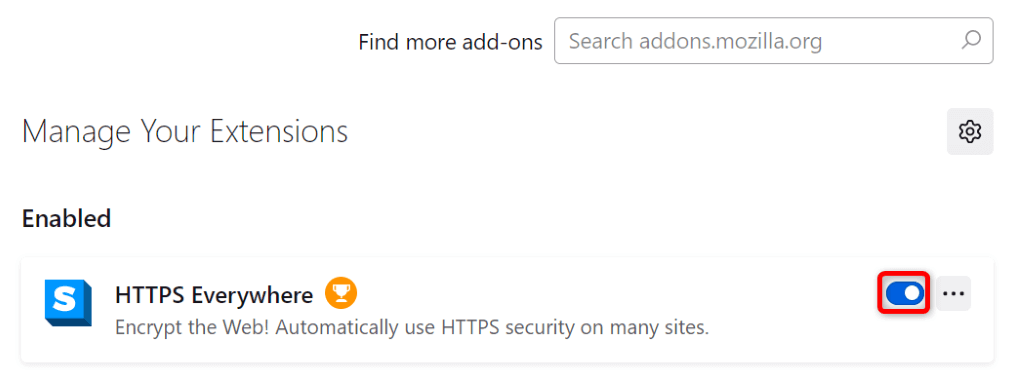Open HTTPS Everywhere extension details via its name
Screen dimensions: 1024x388
[x=214, y=296]
